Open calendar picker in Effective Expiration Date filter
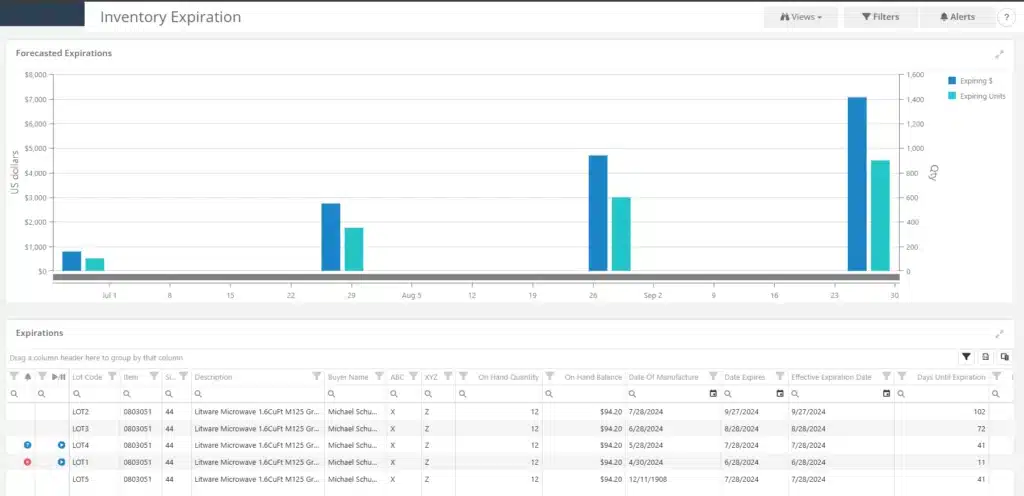This screenshot has width=1024, height=496. point(886,394)
